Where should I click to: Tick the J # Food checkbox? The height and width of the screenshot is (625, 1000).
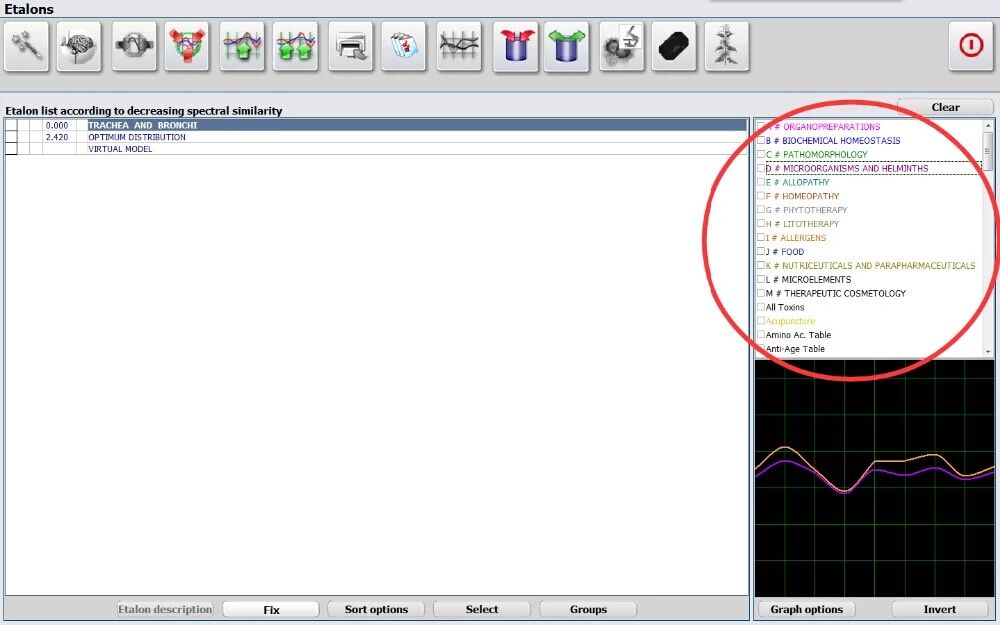click(x=761, y=252)
